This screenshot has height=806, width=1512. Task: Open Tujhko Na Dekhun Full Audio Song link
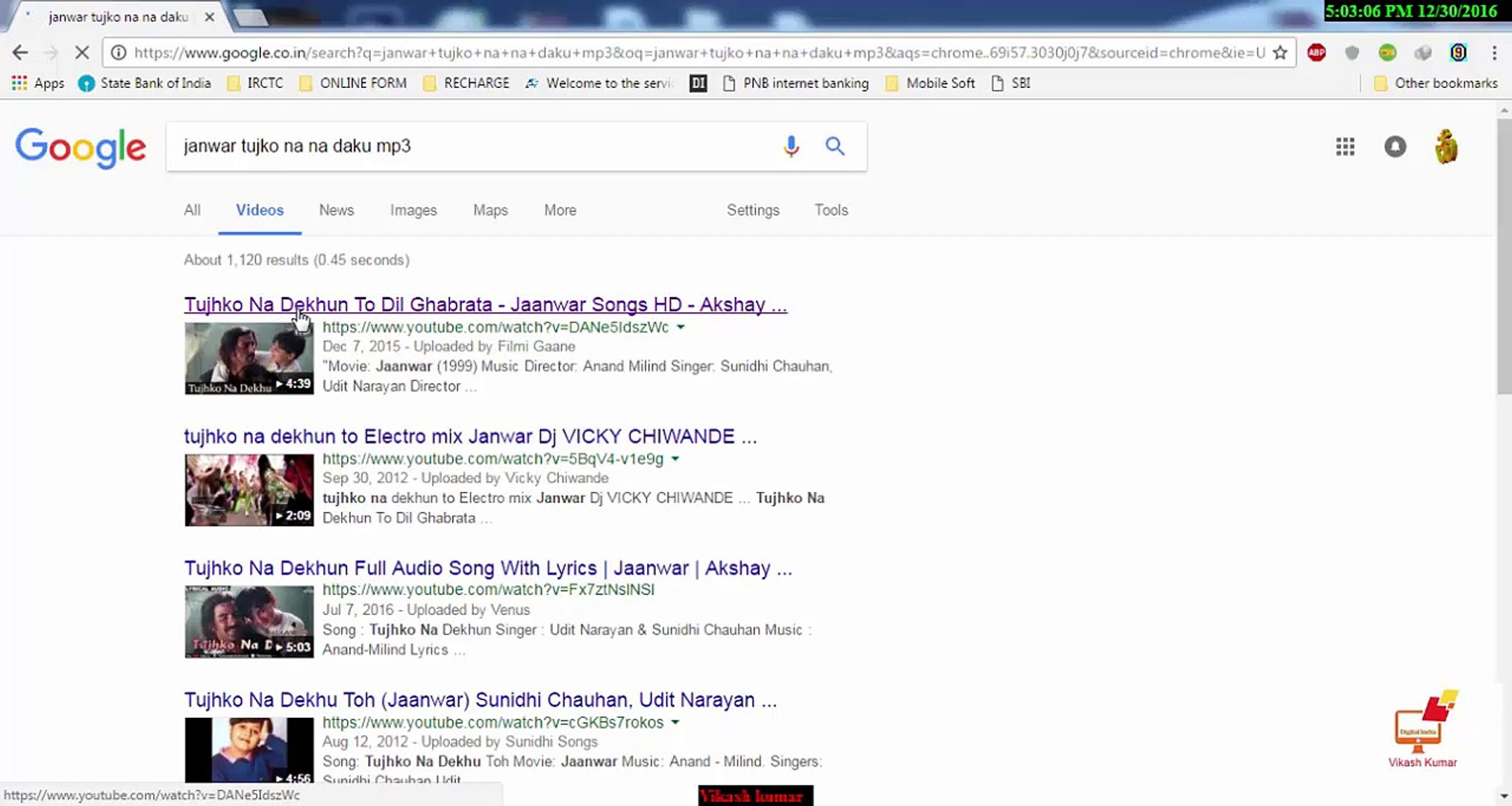click(487, 569)
